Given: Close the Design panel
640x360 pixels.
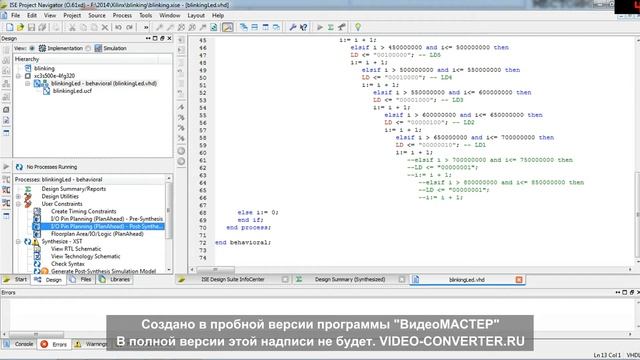Looking at the screenshot, I should pyautogui.click(x=169, y=38).
